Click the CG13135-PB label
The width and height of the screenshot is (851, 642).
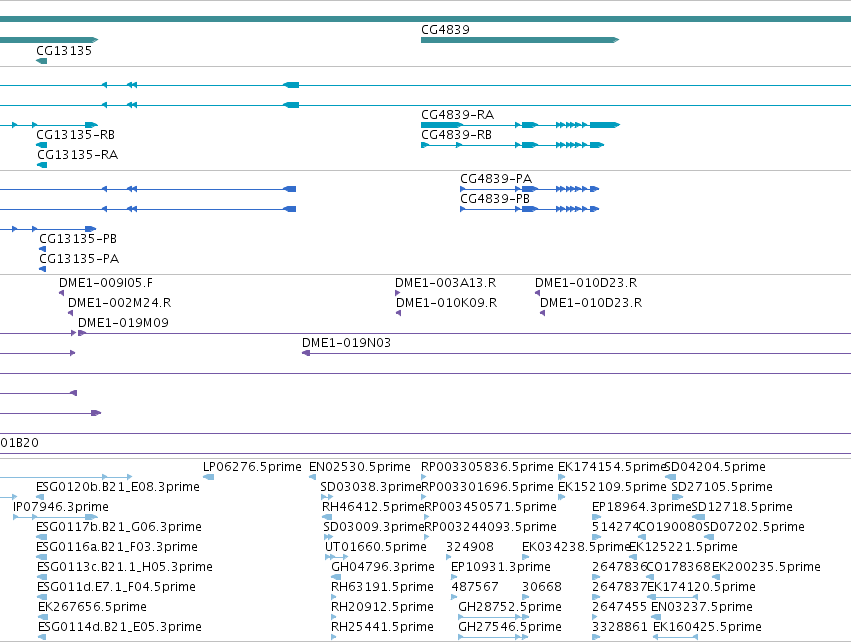(x=78, y=239)
